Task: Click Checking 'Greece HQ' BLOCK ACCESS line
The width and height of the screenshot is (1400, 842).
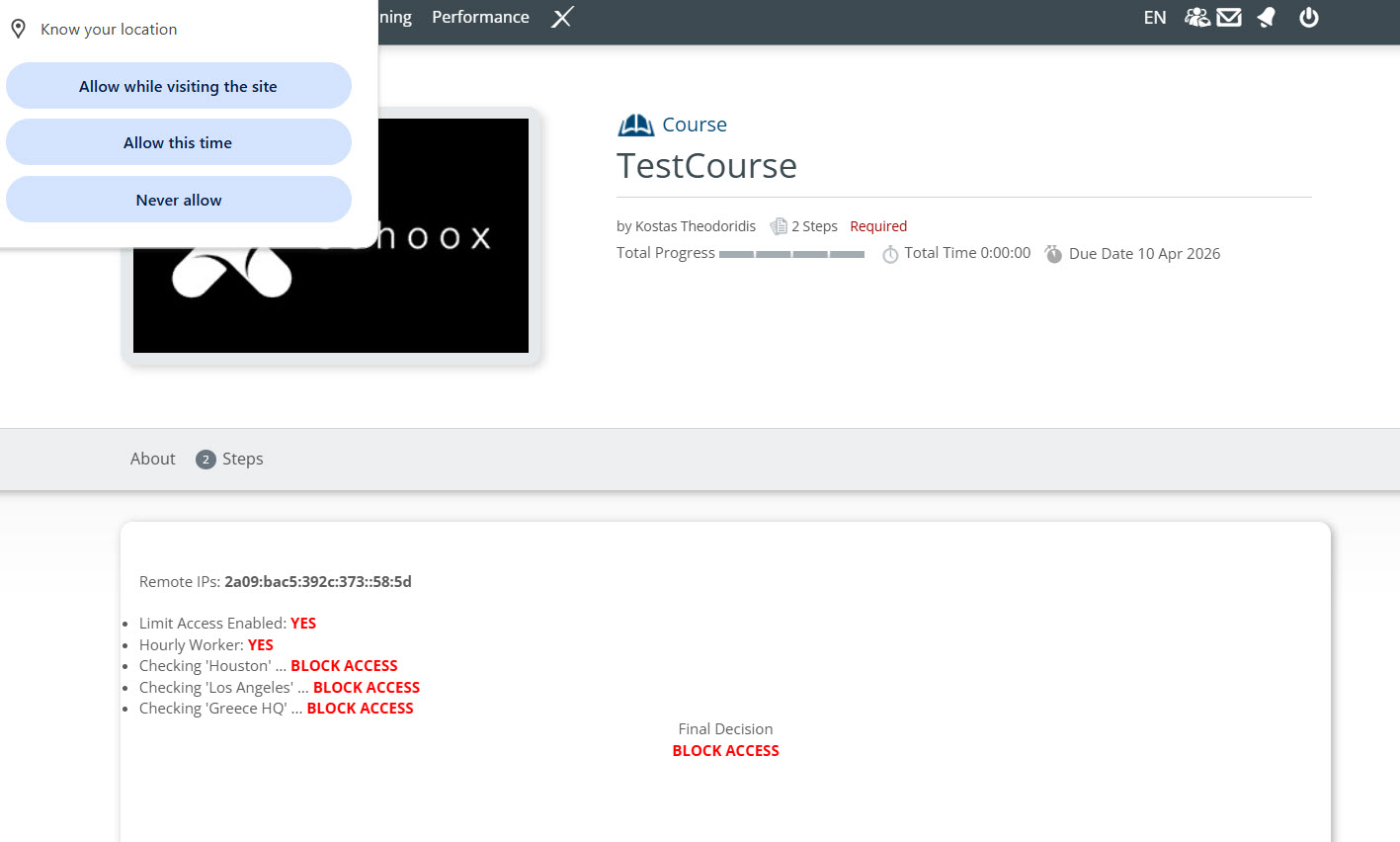Action: click(x=277, y=708)
